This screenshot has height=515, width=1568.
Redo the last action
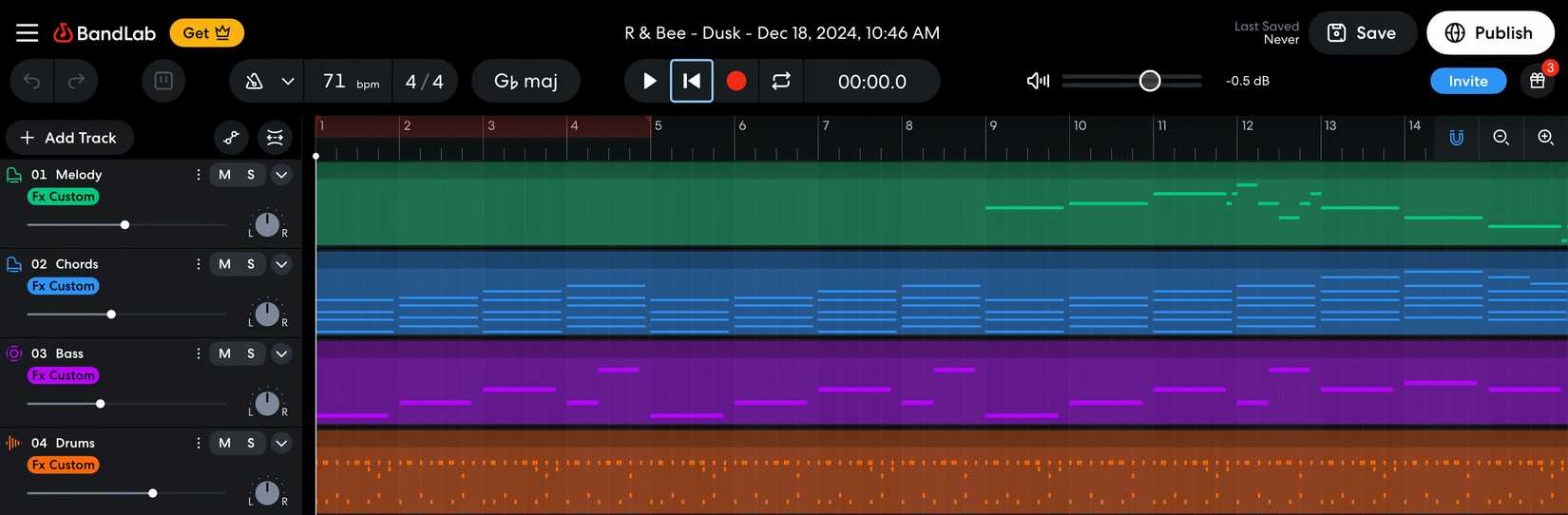click(x=76, y=81)
